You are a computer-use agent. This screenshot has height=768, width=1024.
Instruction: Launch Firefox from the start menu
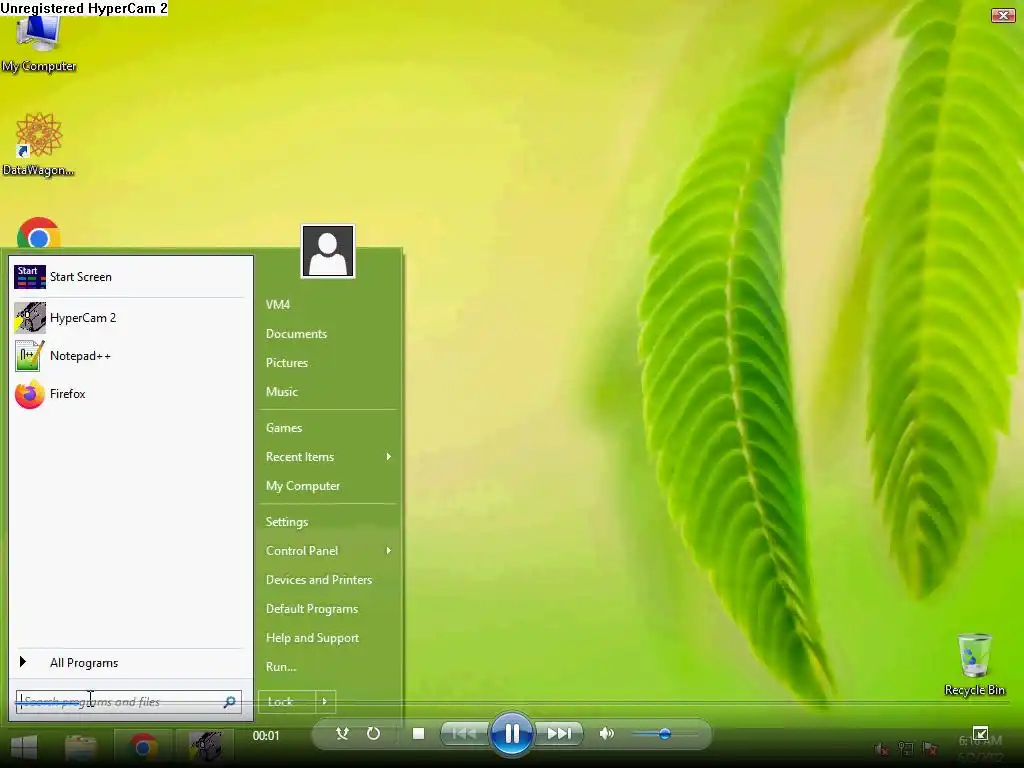[129, 394]
